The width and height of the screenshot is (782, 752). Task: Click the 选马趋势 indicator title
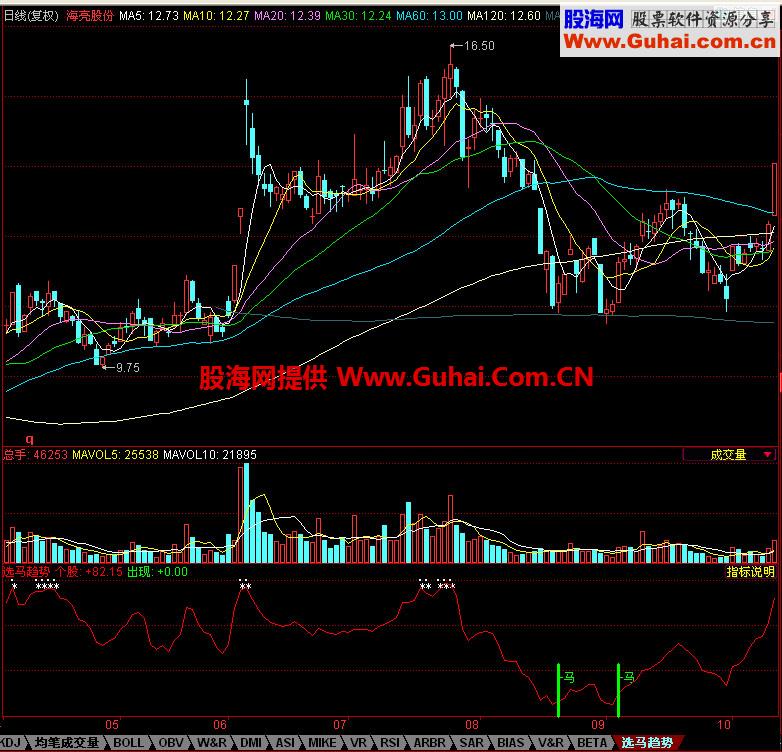pos(26,571)
